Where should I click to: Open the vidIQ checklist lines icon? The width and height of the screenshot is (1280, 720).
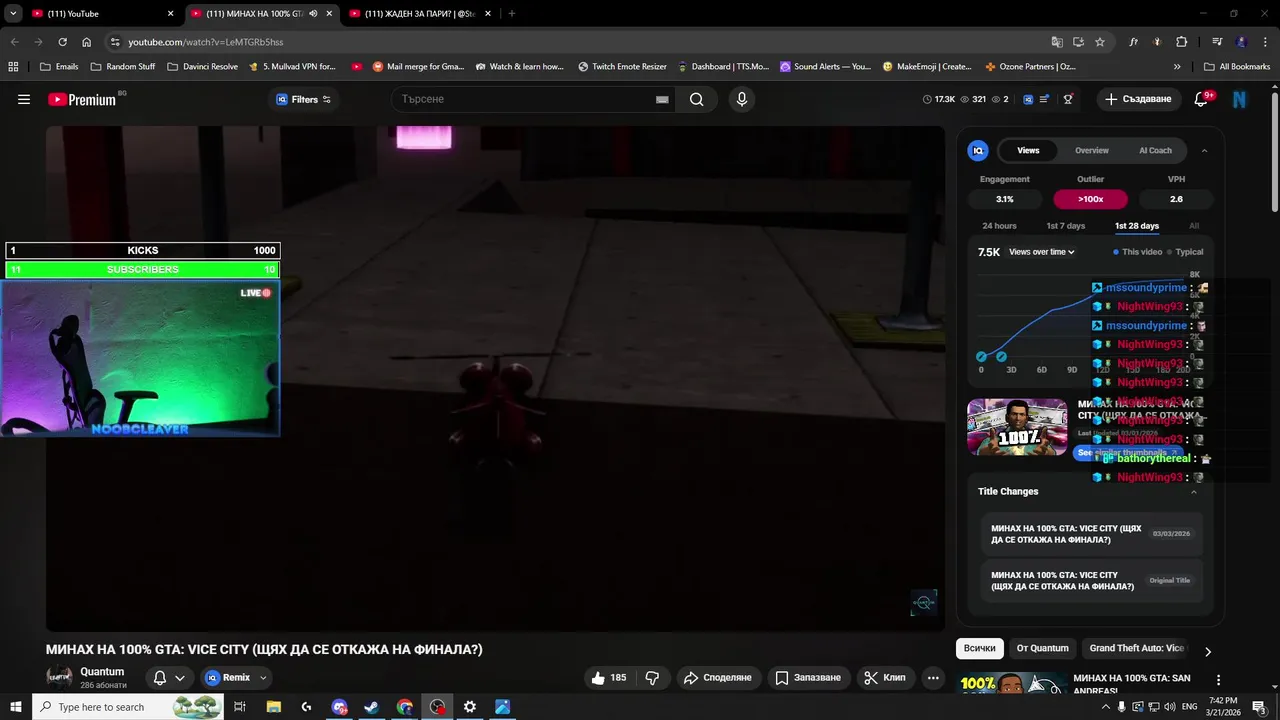[x=1045, y=99]
